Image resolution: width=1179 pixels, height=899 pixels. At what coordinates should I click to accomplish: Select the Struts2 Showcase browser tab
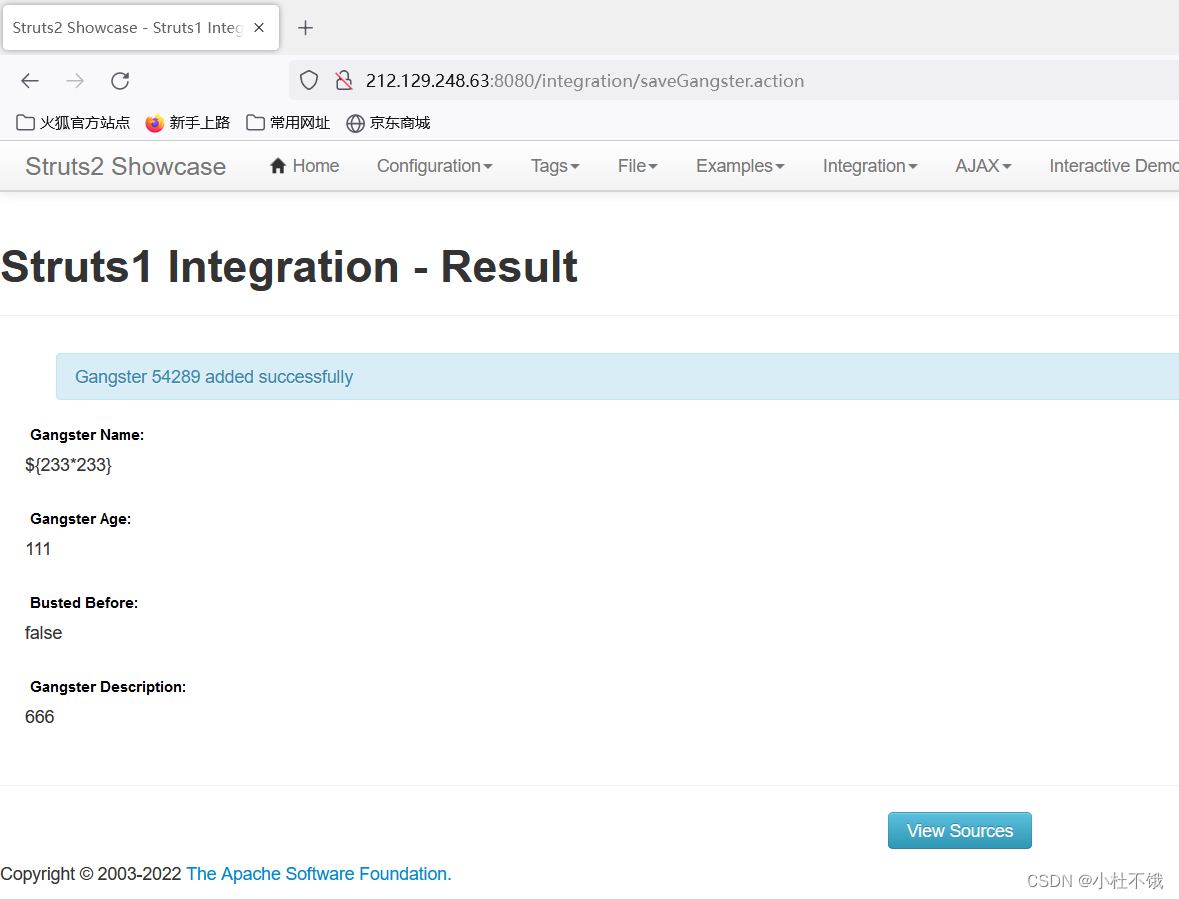141,28
